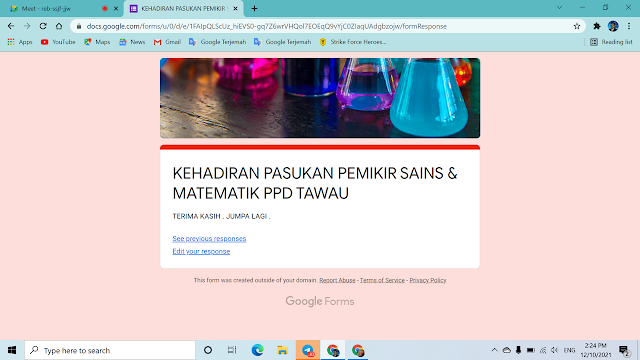
Task: Click the Type here to search box
Action: [x=110, y=350]
